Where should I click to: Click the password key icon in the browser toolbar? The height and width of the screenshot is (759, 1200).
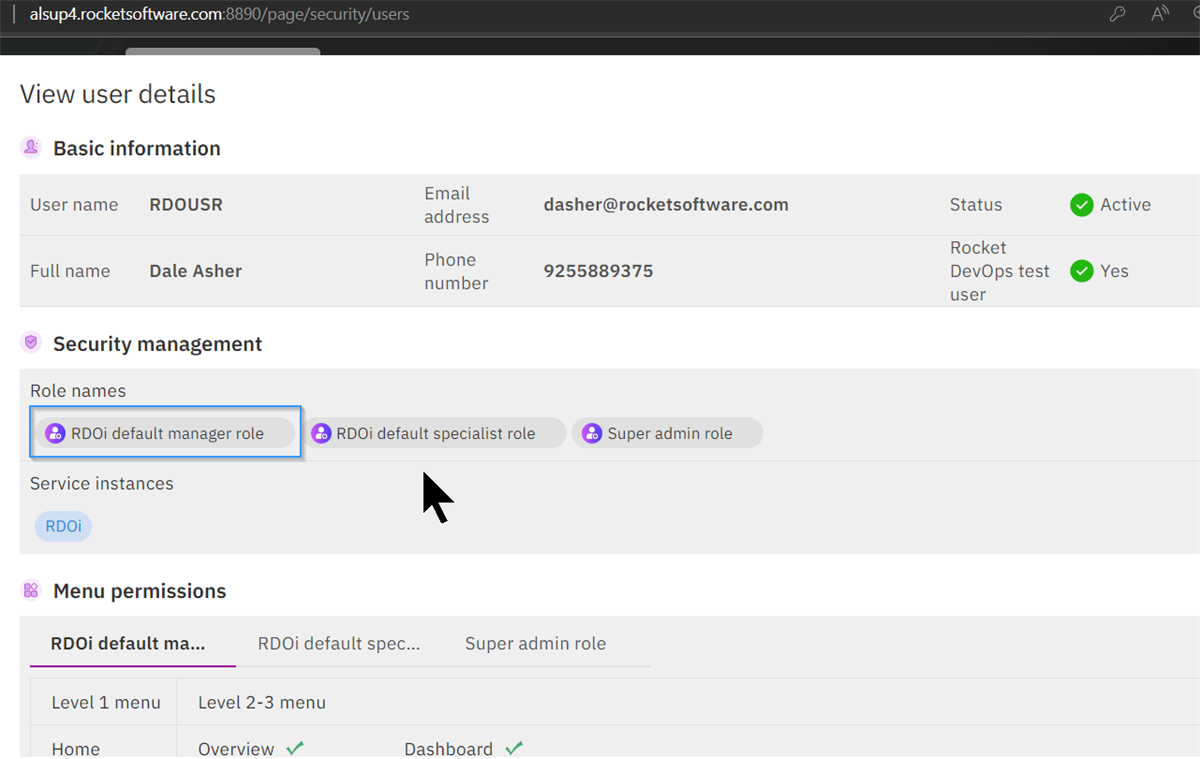pos(1117,14)
